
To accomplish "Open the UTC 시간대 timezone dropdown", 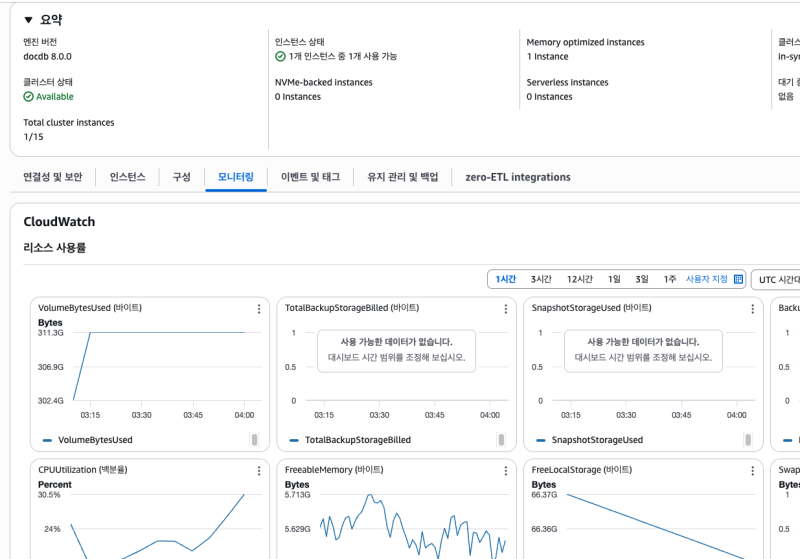I will pos(777,280).
